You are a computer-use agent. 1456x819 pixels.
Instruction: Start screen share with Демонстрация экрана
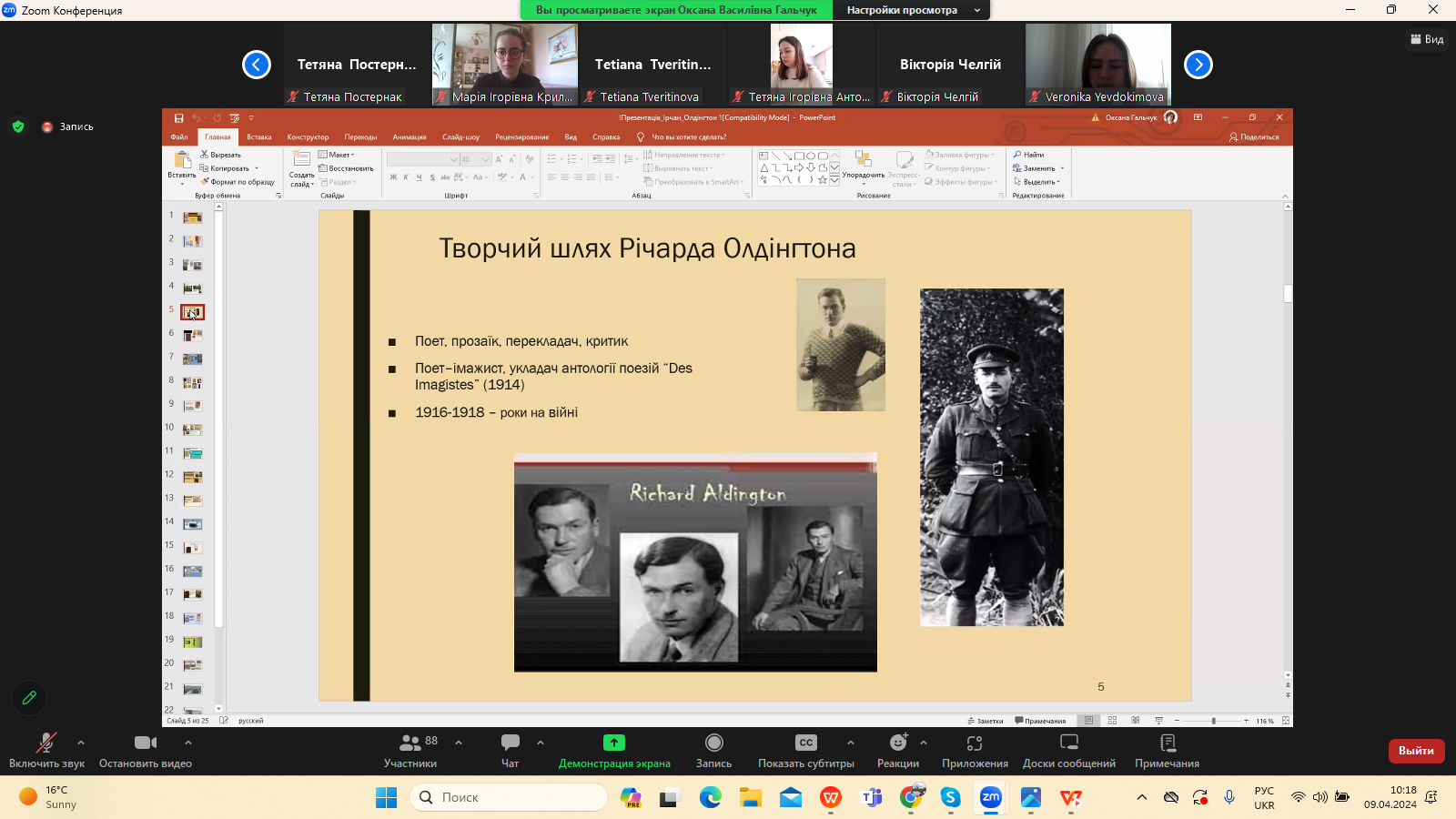point(614,743)
